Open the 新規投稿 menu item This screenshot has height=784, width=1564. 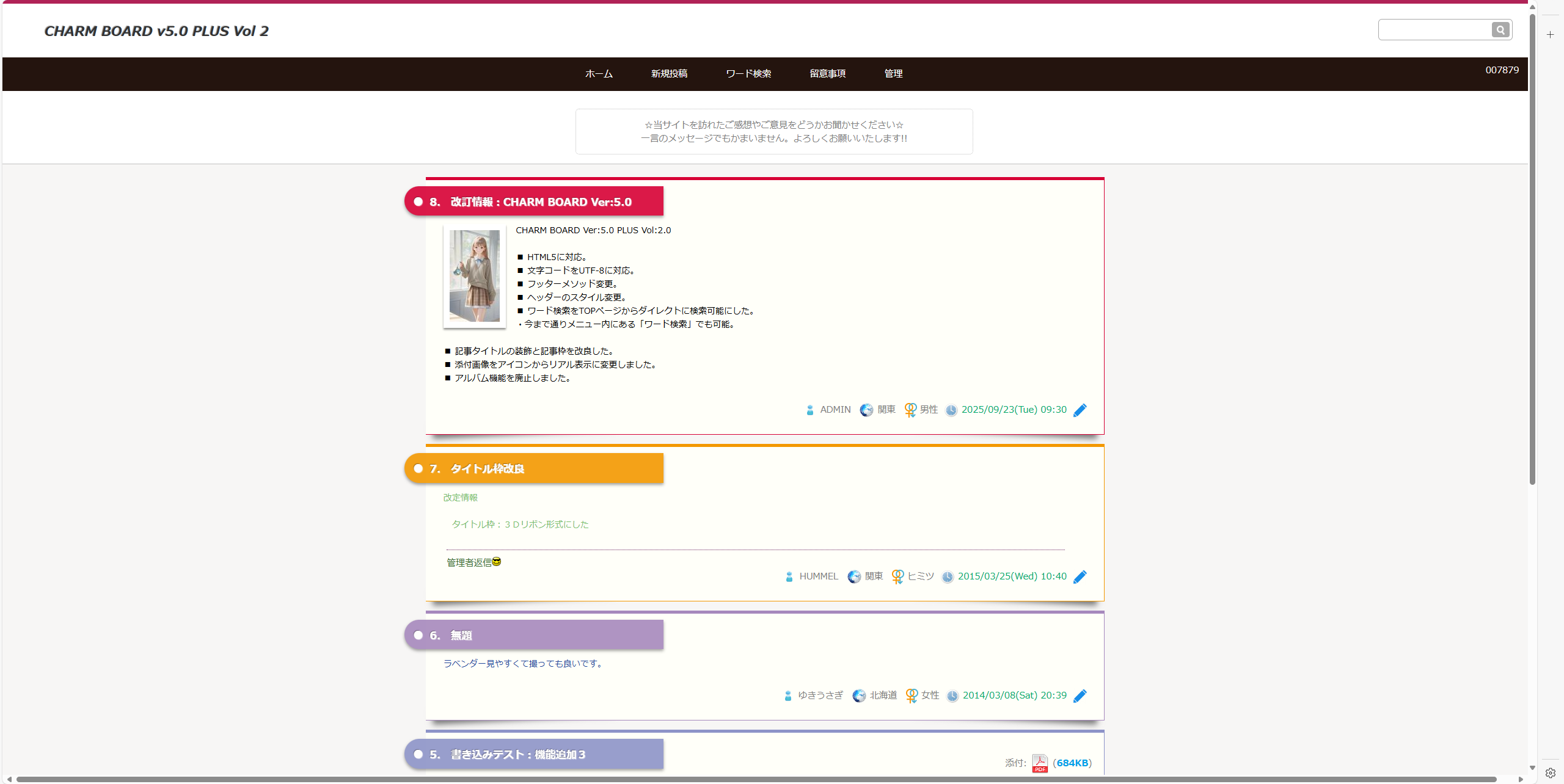tap(669, 74)
